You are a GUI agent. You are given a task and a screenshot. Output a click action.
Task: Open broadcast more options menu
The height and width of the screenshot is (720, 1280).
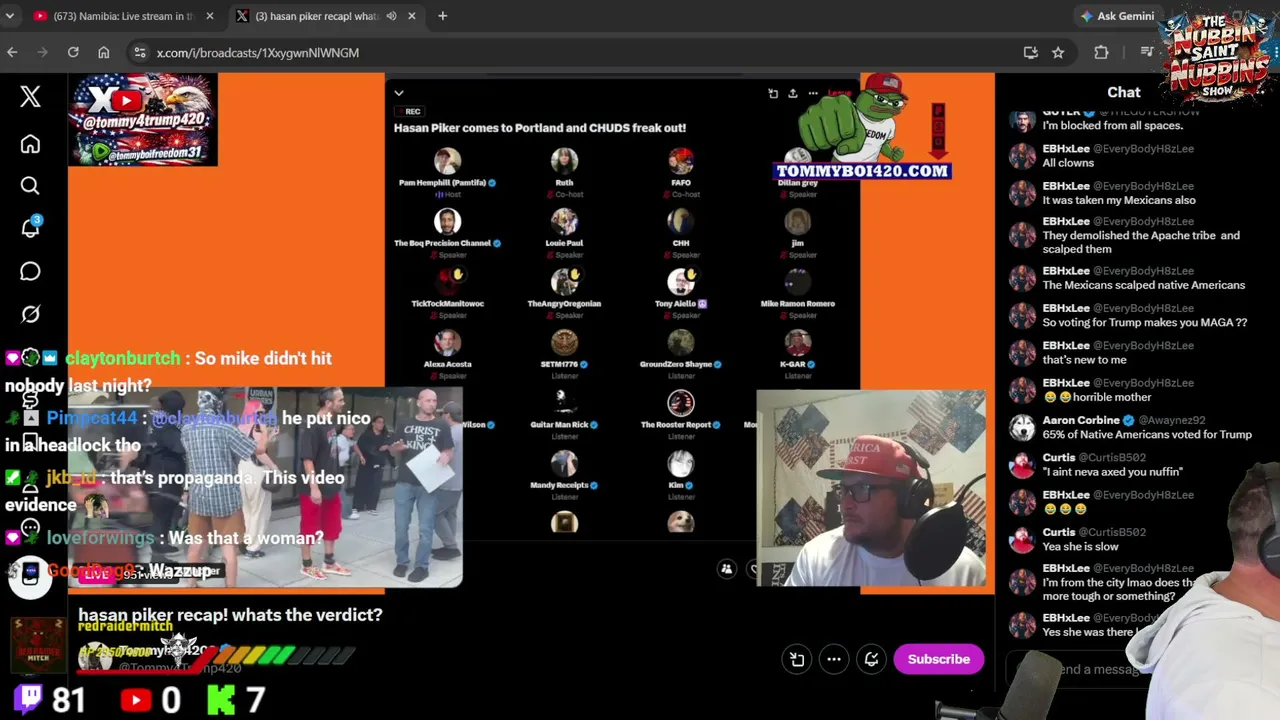[x=834, y=659]
